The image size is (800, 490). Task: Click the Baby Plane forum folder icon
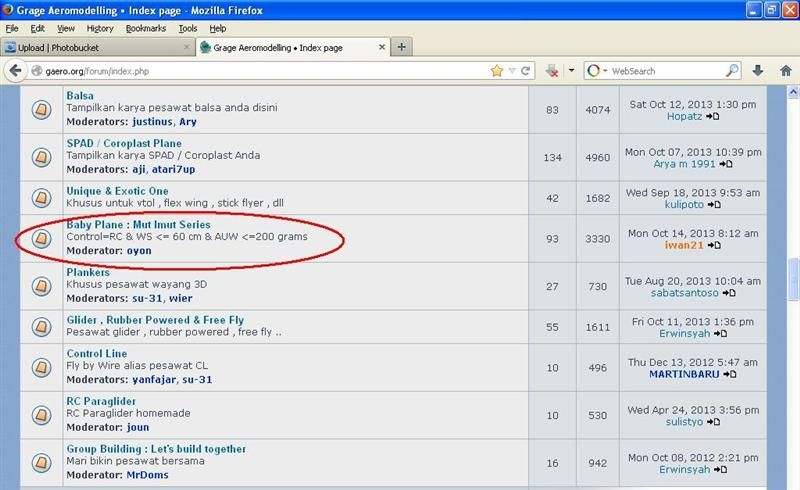tap(41, 238)
